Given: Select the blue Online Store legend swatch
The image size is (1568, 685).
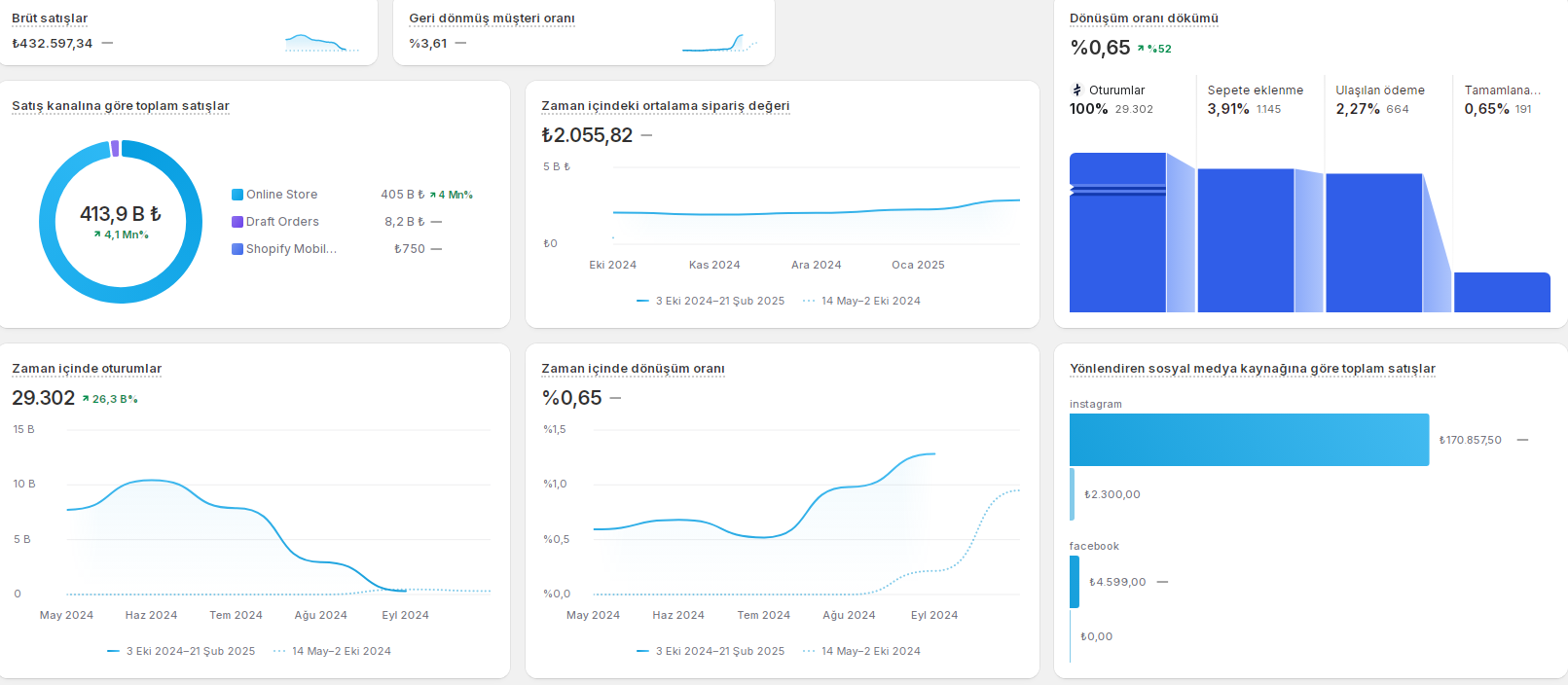Looking at the screenshot, I should click(237, 195).
